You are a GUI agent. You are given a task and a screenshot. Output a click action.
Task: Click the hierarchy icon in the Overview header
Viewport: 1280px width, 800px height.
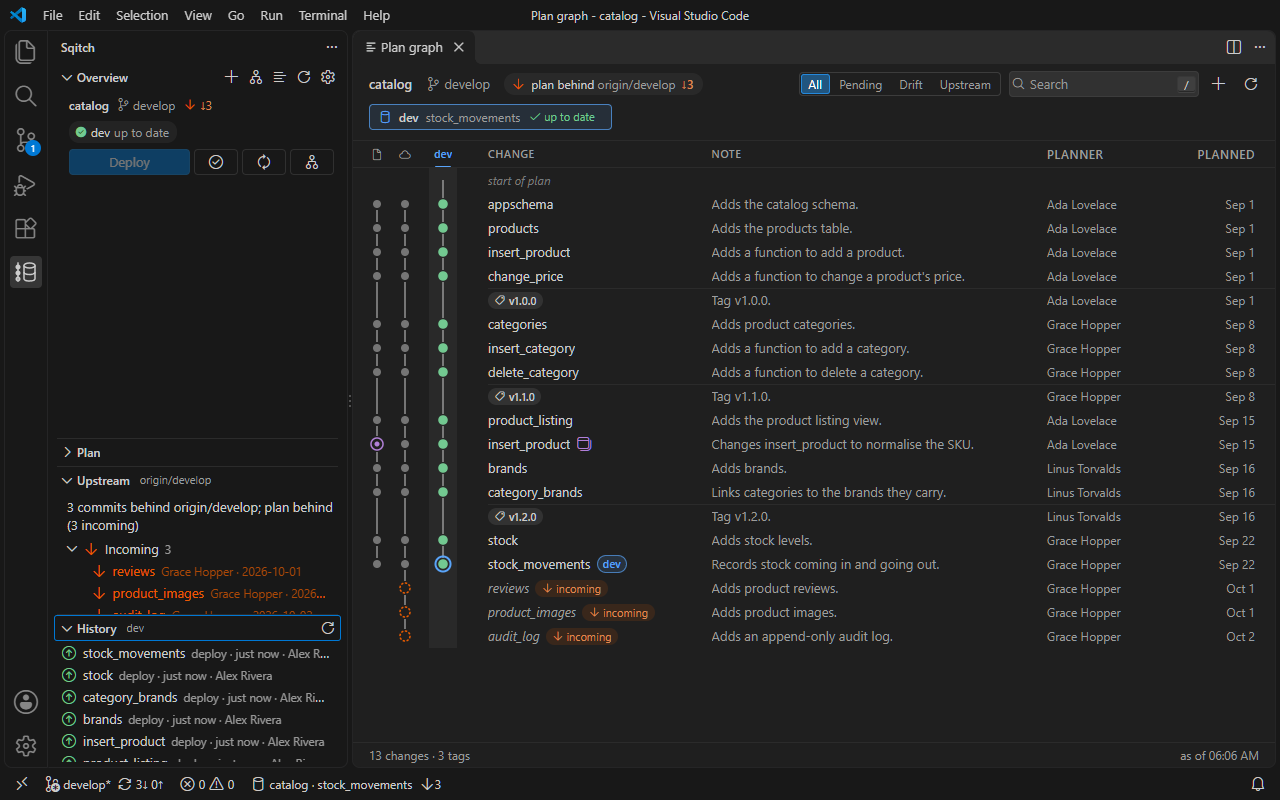256,77
